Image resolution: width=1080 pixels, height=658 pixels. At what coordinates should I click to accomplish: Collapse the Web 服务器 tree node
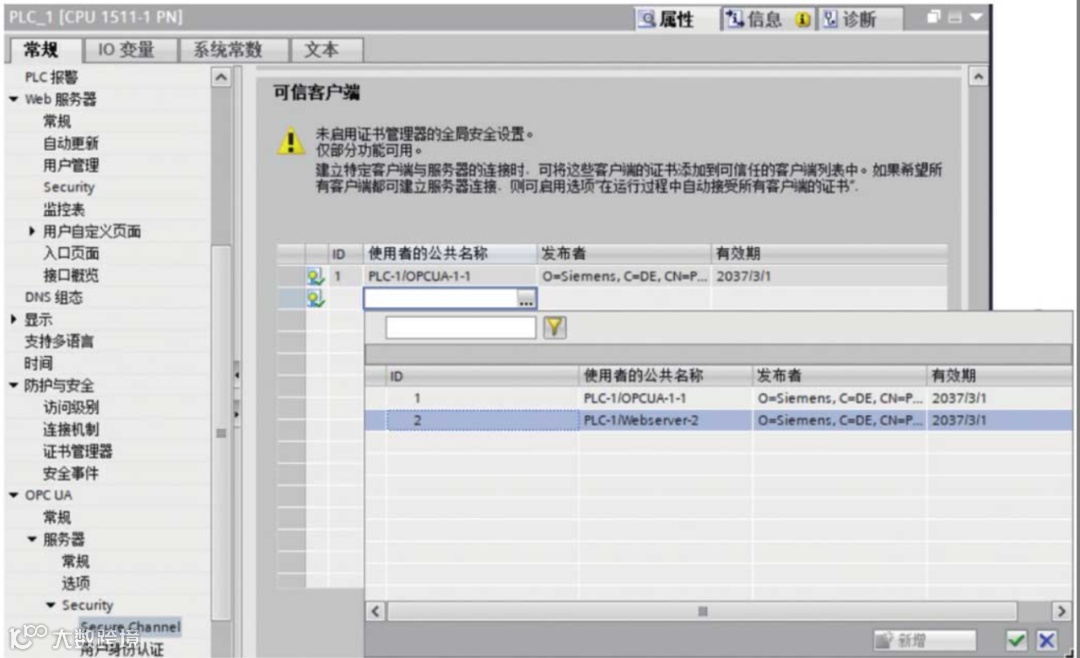click(14, 99)
